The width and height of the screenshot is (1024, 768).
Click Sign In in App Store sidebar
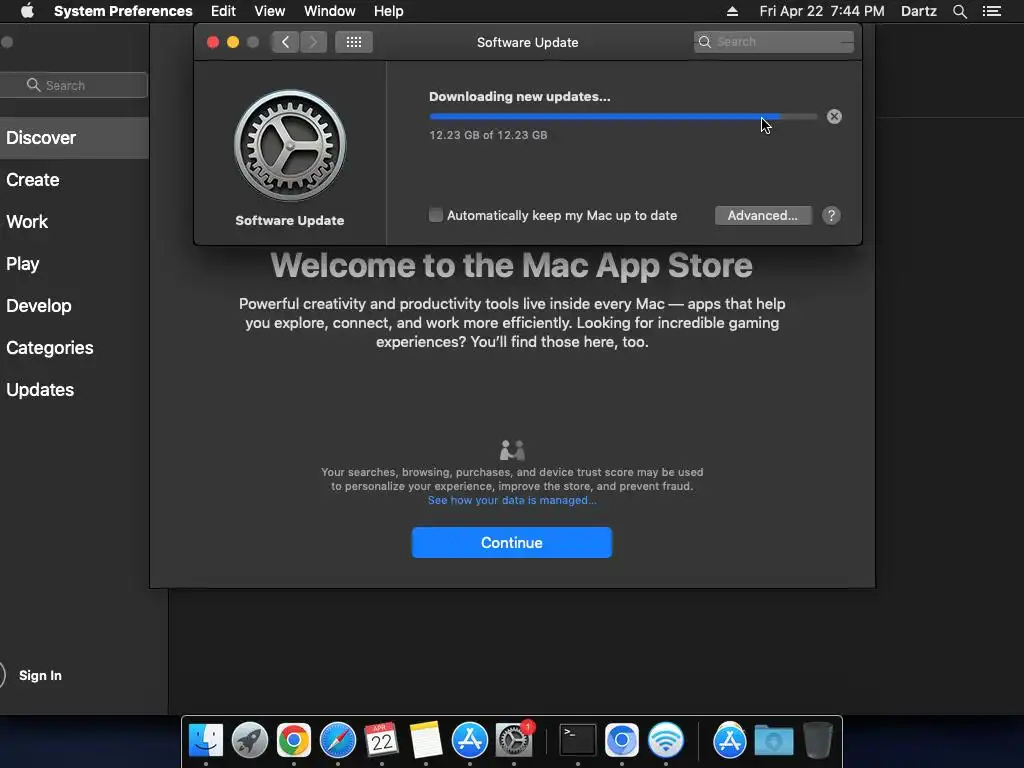40,675
